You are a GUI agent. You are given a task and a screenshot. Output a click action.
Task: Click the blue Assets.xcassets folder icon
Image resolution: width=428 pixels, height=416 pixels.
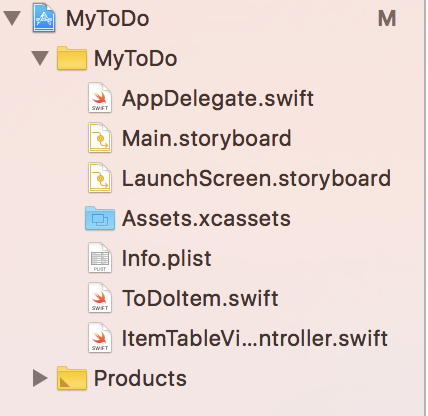(x=100, y=218)
